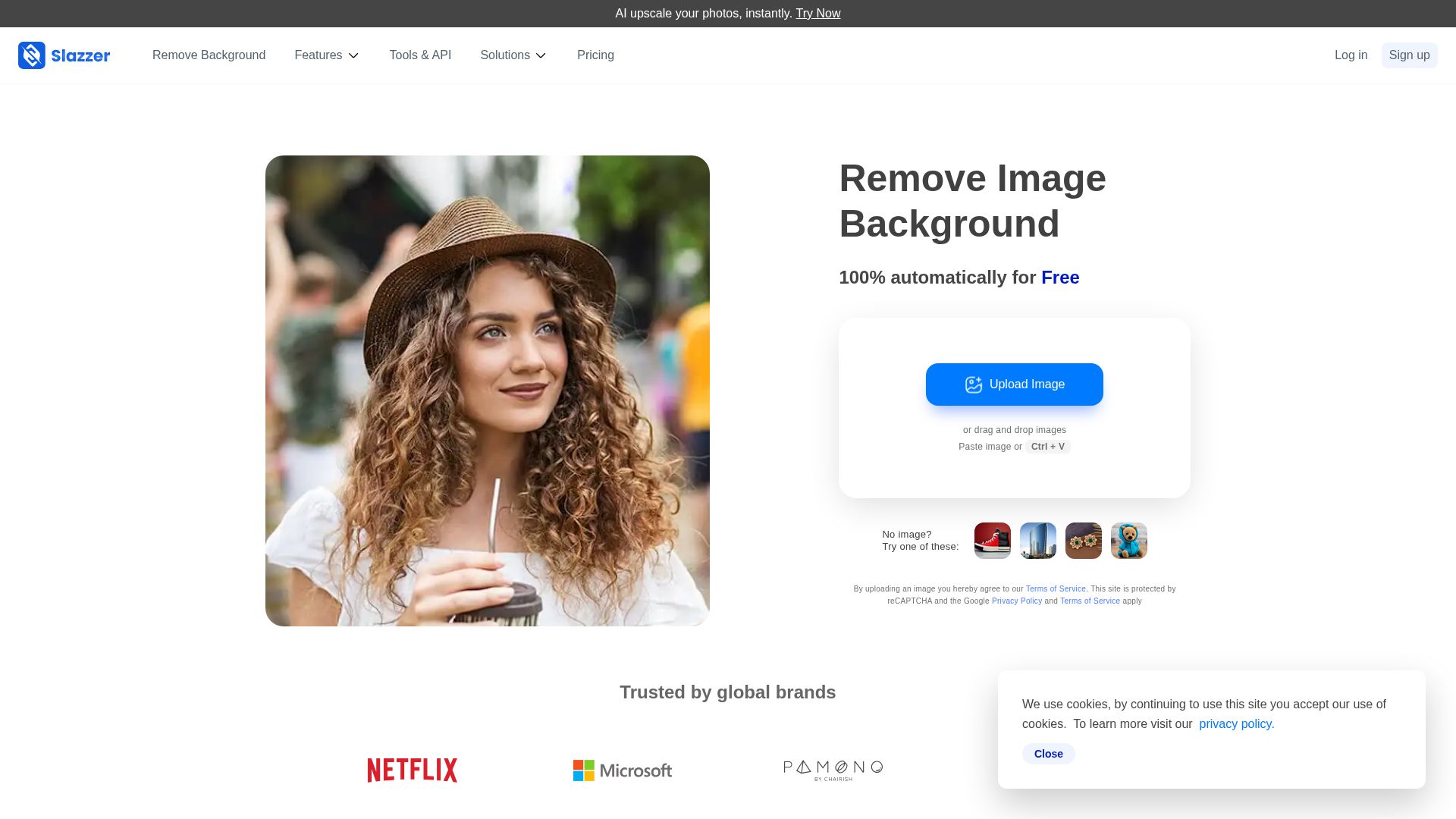1456x819 pixels.
Task: Click the Log in link
Action: pyautogui.click(x=1351, y=55)
